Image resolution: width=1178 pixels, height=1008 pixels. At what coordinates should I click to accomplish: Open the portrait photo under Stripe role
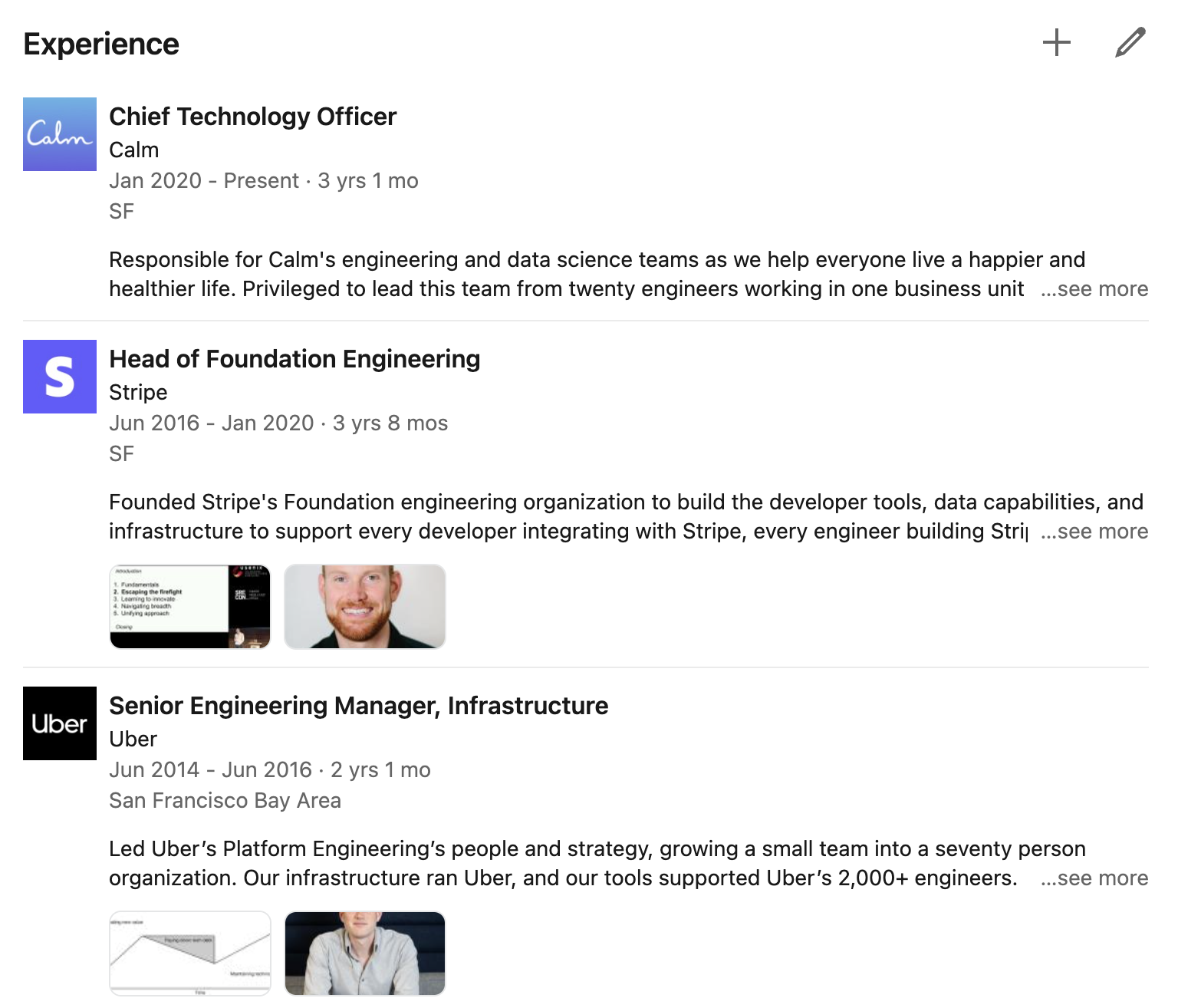pyautogui.click(x=364, y=606)
